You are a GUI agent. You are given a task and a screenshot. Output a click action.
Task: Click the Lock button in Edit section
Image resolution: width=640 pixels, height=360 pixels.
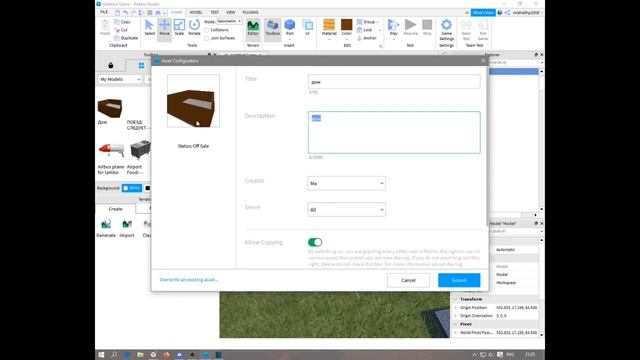[364, 30]
